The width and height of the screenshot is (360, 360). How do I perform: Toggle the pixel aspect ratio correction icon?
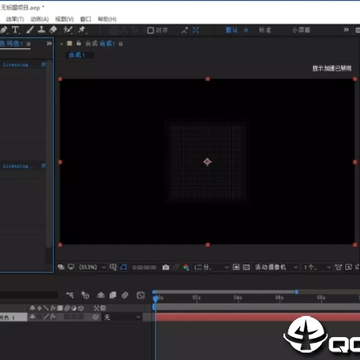[x=339, y=267]
